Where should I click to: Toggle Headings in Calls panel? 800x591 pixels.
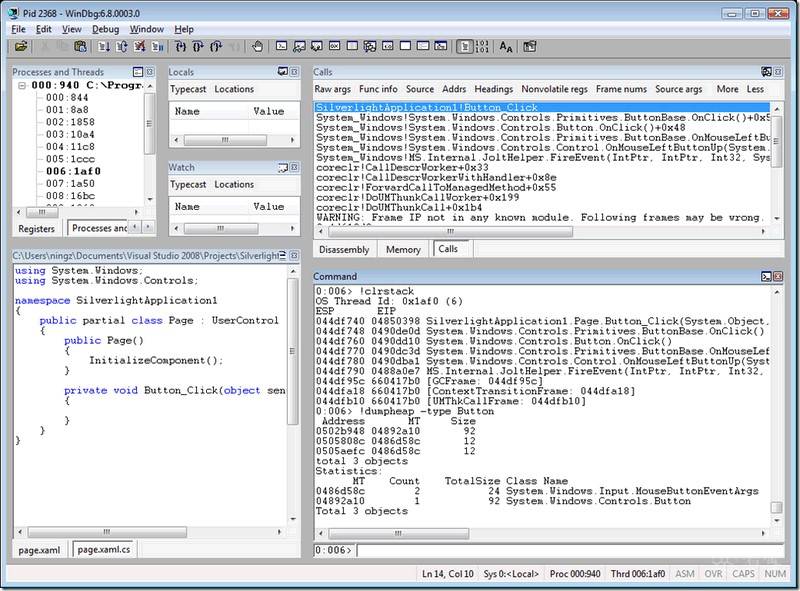[x=493, y=89]
